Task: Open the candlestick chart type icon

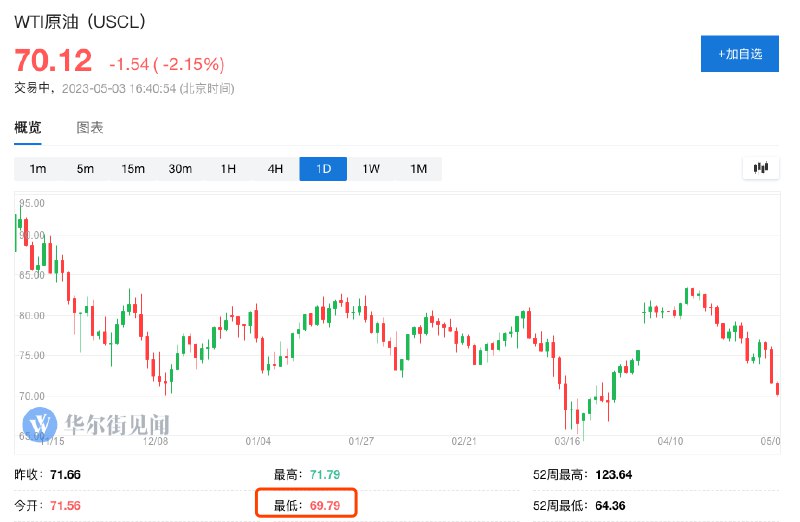Action: [x=761, y=168]
